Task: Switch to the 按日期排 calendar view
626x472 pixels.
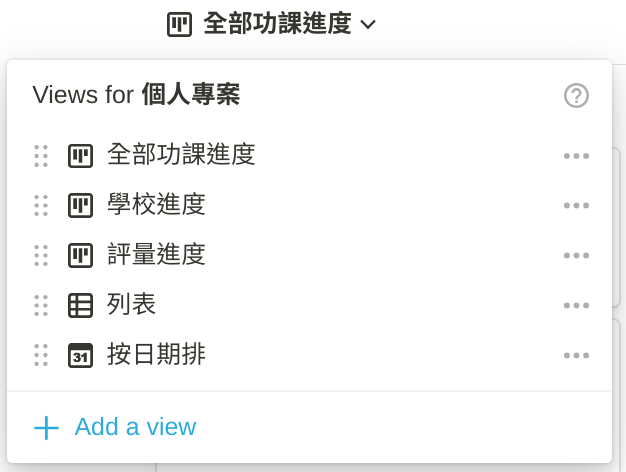Action: coord(156,355)
